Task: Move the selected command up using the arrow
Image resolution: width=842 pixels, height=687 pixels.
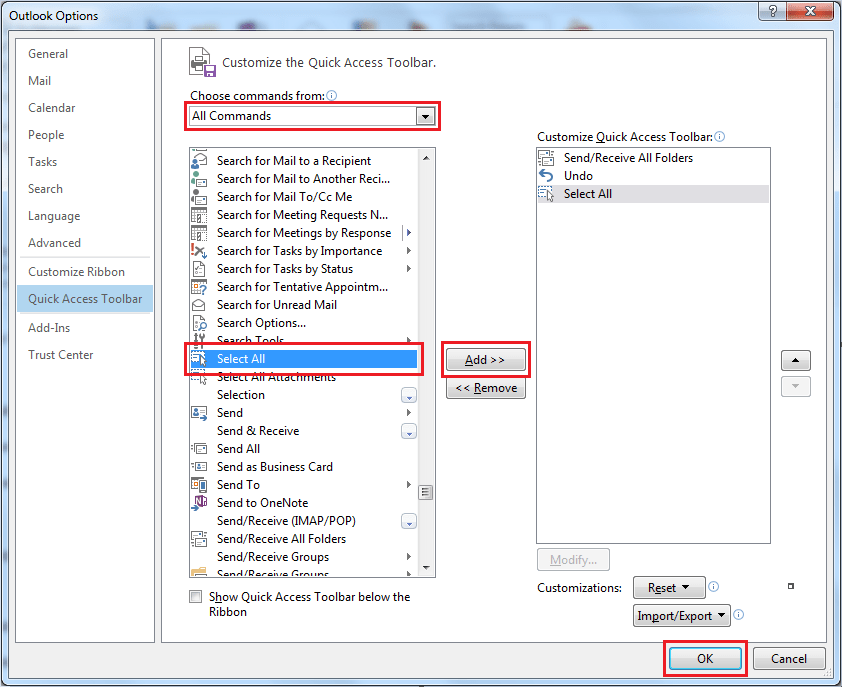Action: coord(795,360)
